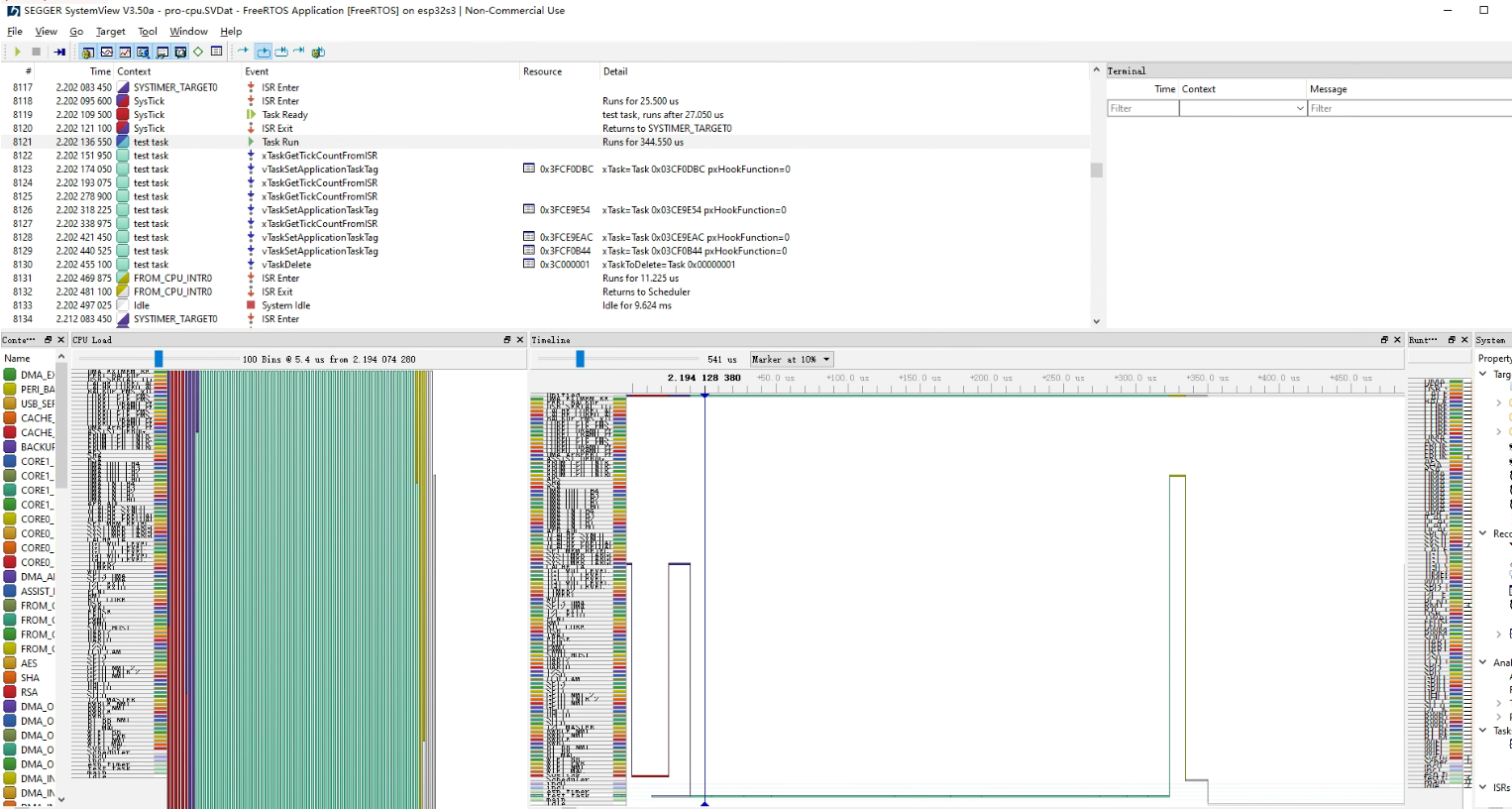The width and height of the screenshot is (1512, 809).
Task: Toggle the first highlighted window button in toolbar
Action: 87,52
